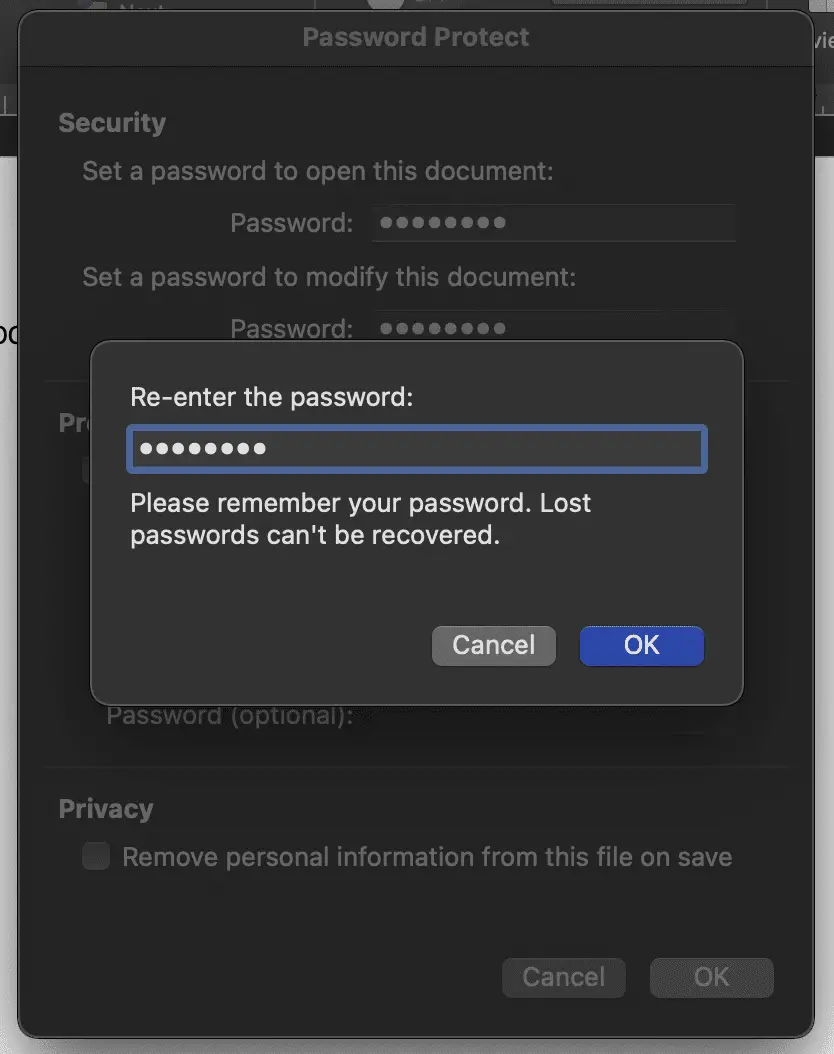Click the re-enter password input field
The height and width of the screenshot is (1054, 834).
point(416,449)
